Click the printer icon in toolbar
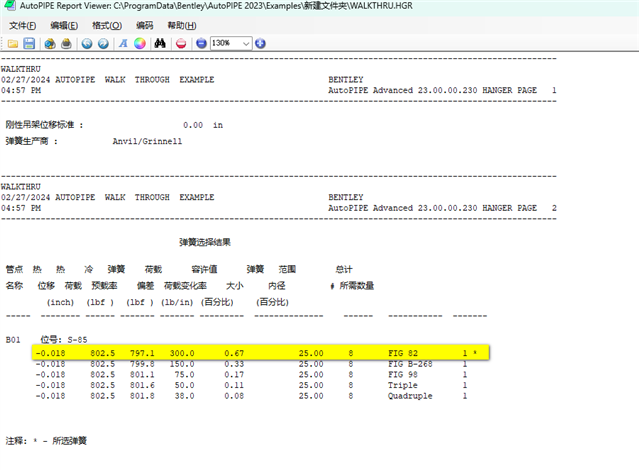Screen dimensions: 639x470 [65, 44]
